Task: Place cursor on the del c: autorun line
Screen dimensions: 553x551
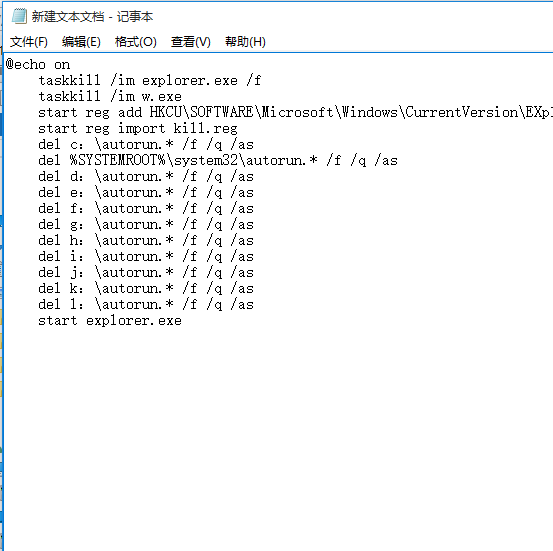Action: 146,145
